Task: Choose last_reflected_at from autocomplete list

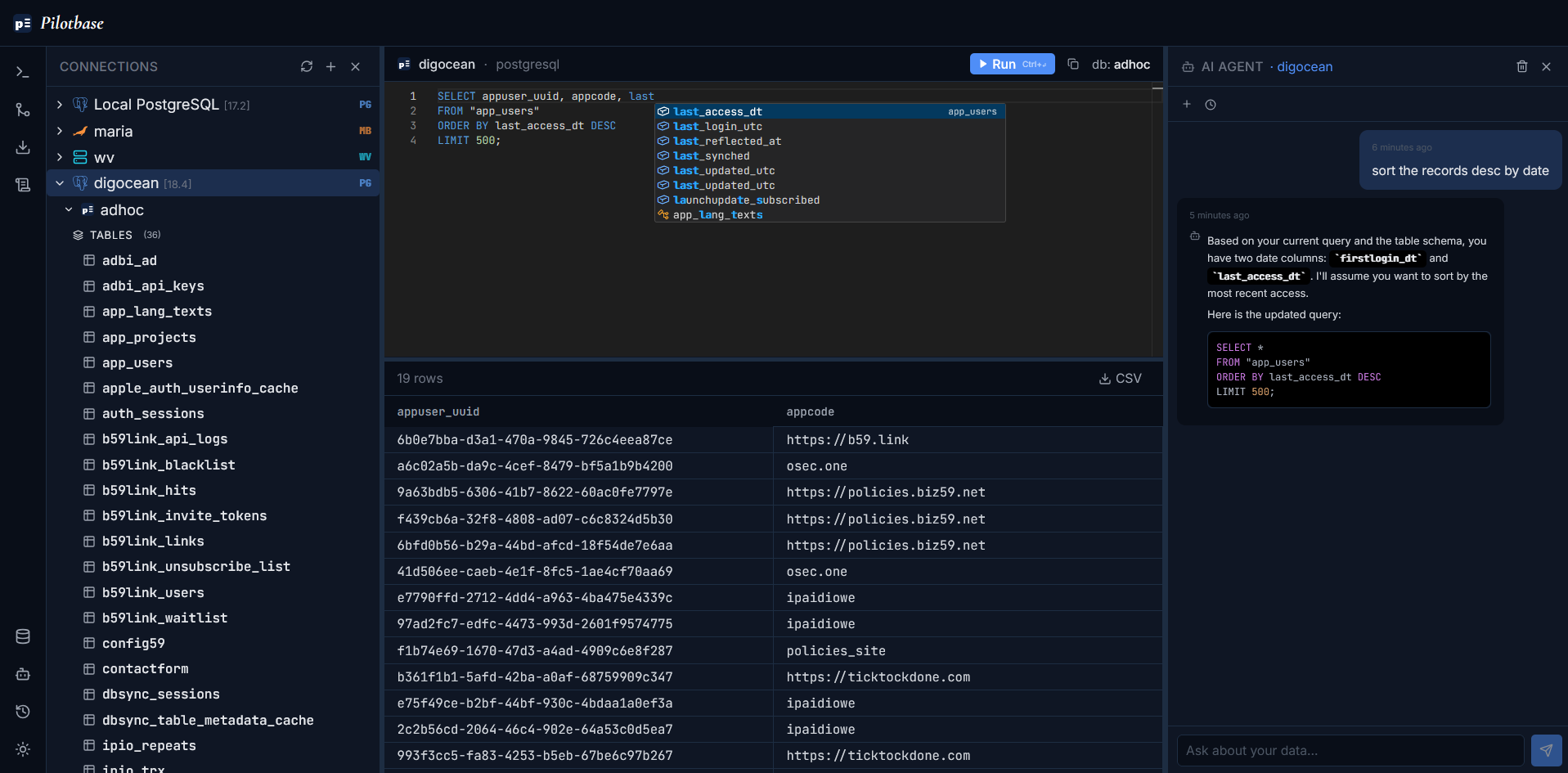Action: coord(829,141)
